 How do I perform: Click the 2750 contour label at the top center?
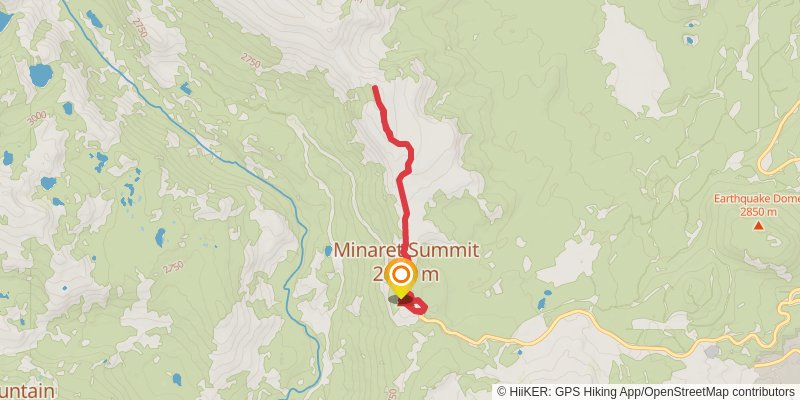(x=251, y=61)
